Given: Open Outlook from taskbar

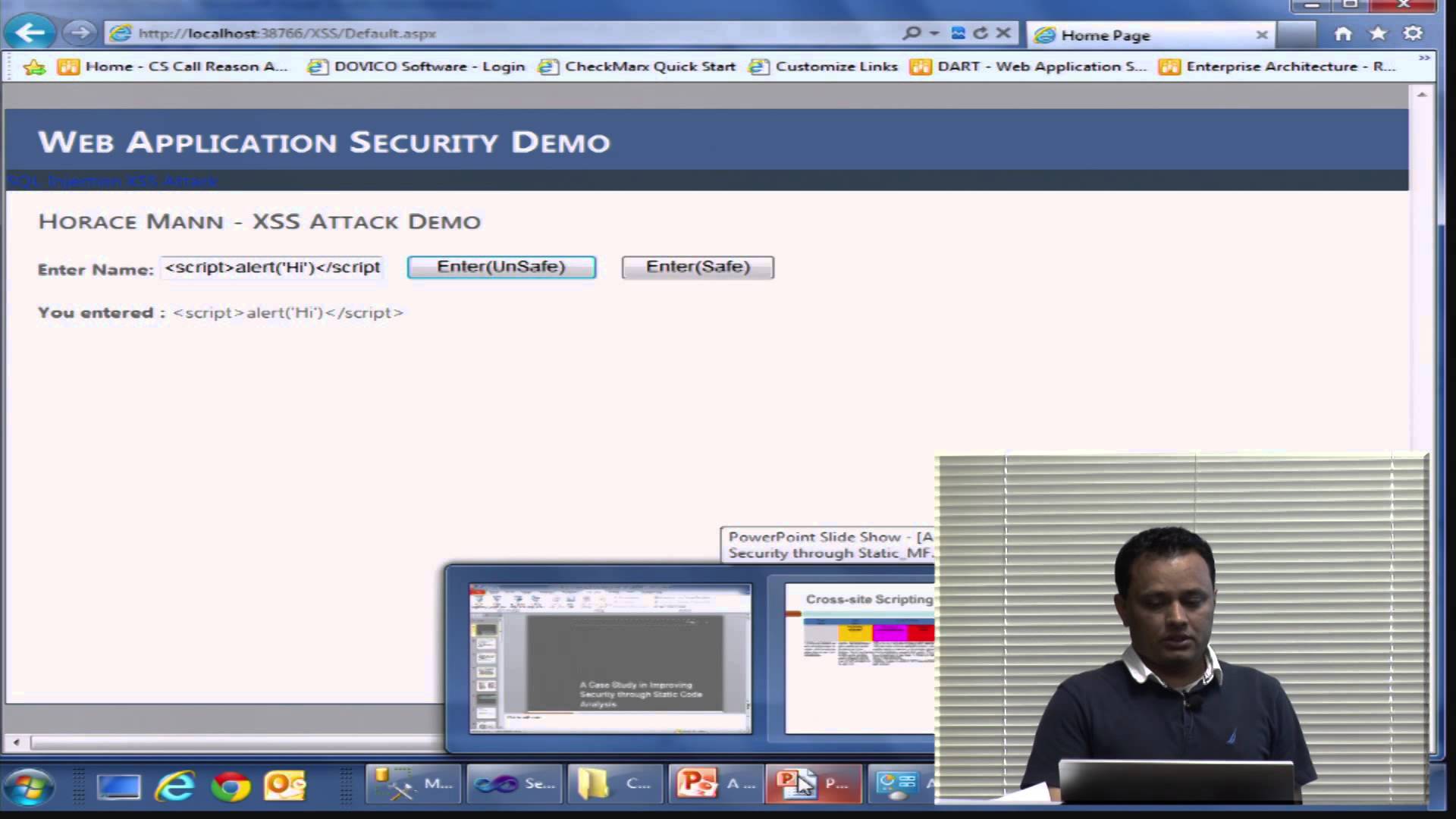Looking at the screenshot, I should tap(284, 787).
